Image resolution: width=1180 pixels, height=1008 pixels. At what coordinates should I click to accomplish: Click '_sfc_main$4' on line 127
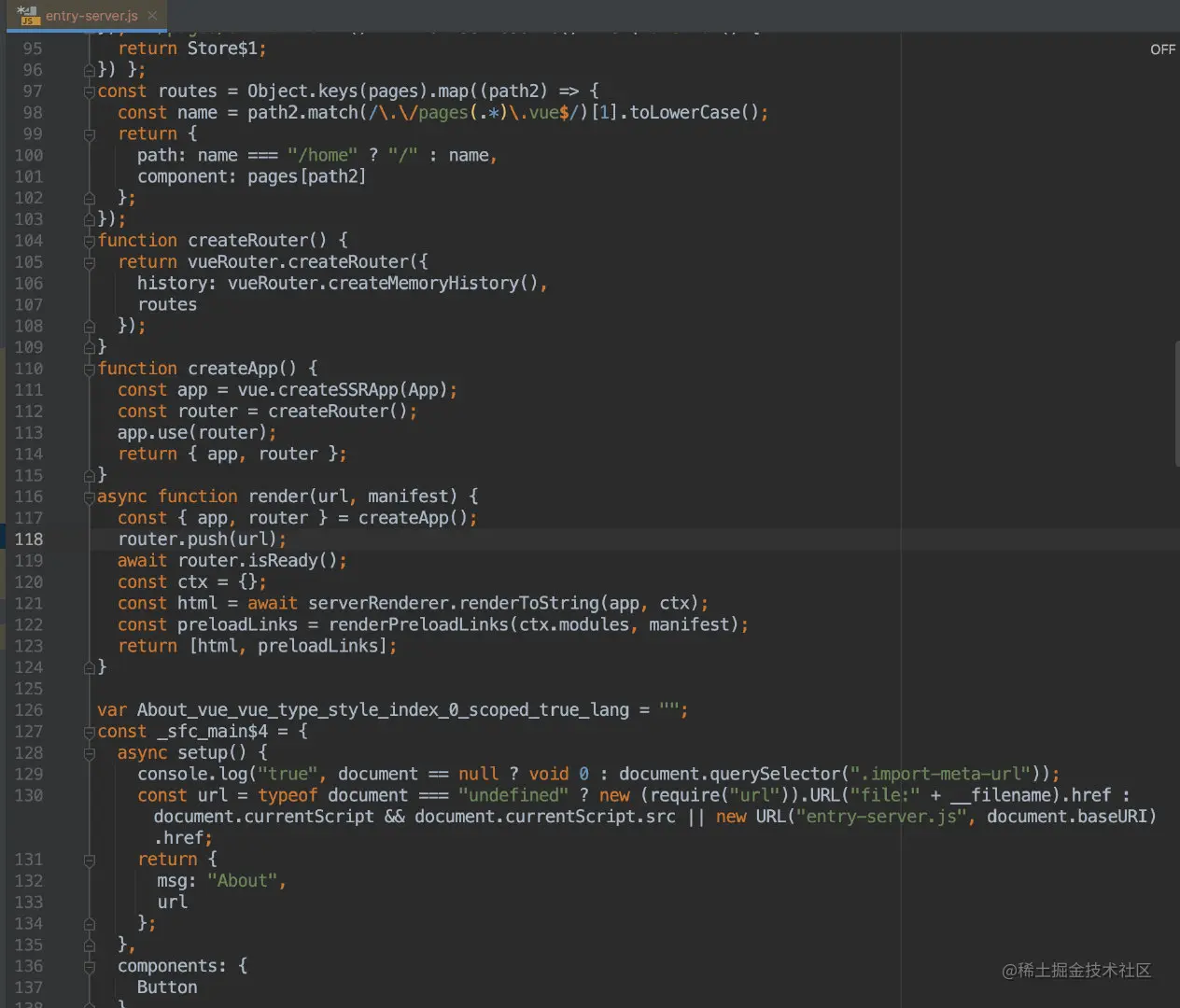click(212, 732)
